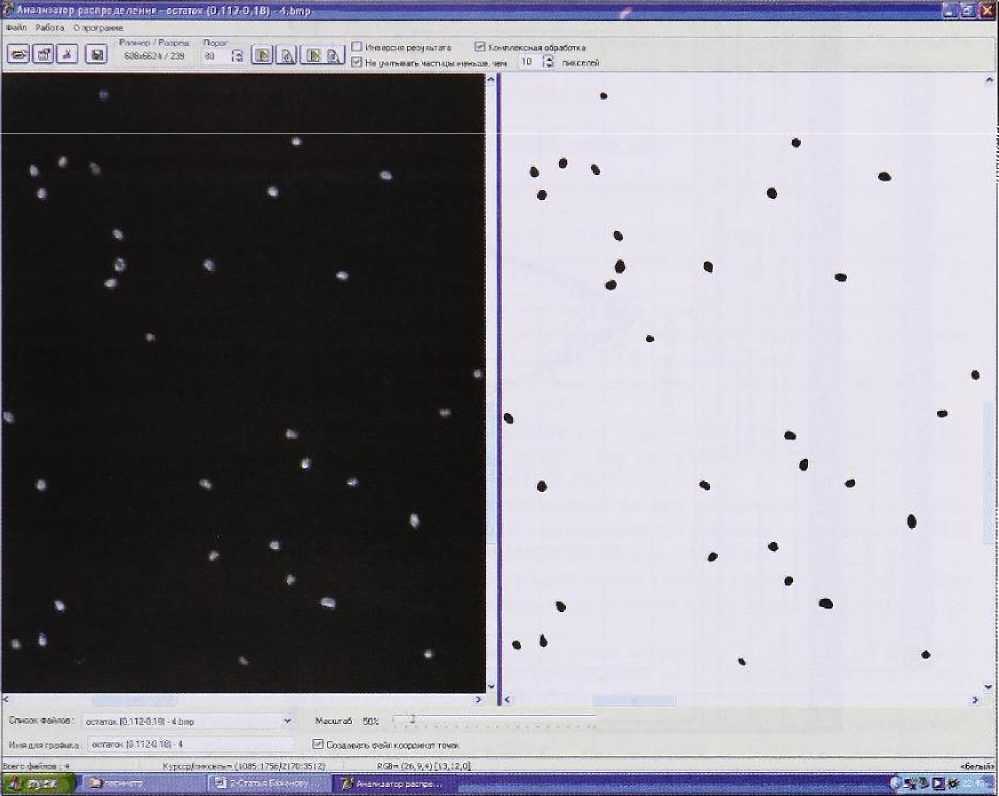Toggle Комплексная обработка checkbox

click(480, 47)
